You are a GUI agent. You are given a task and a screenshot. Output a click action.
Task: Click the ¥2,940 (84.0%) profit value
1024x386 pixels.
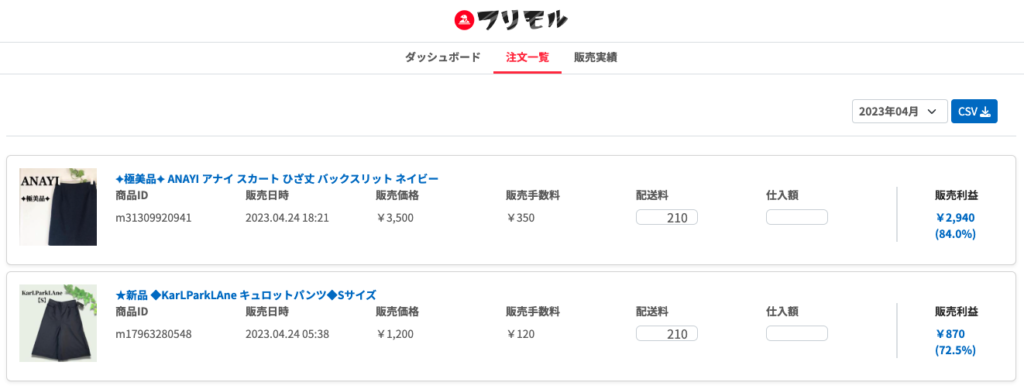point(955,226)
